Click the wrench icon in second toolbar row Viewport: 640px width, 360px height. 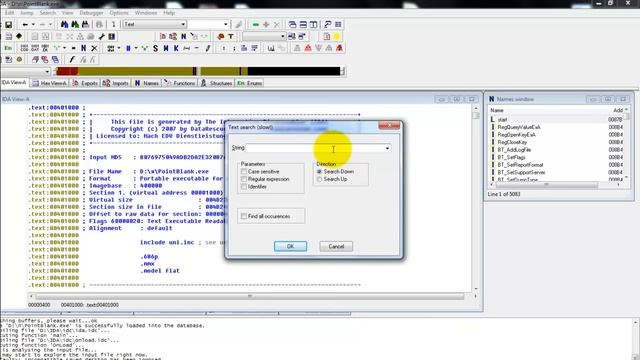point(102,36)
